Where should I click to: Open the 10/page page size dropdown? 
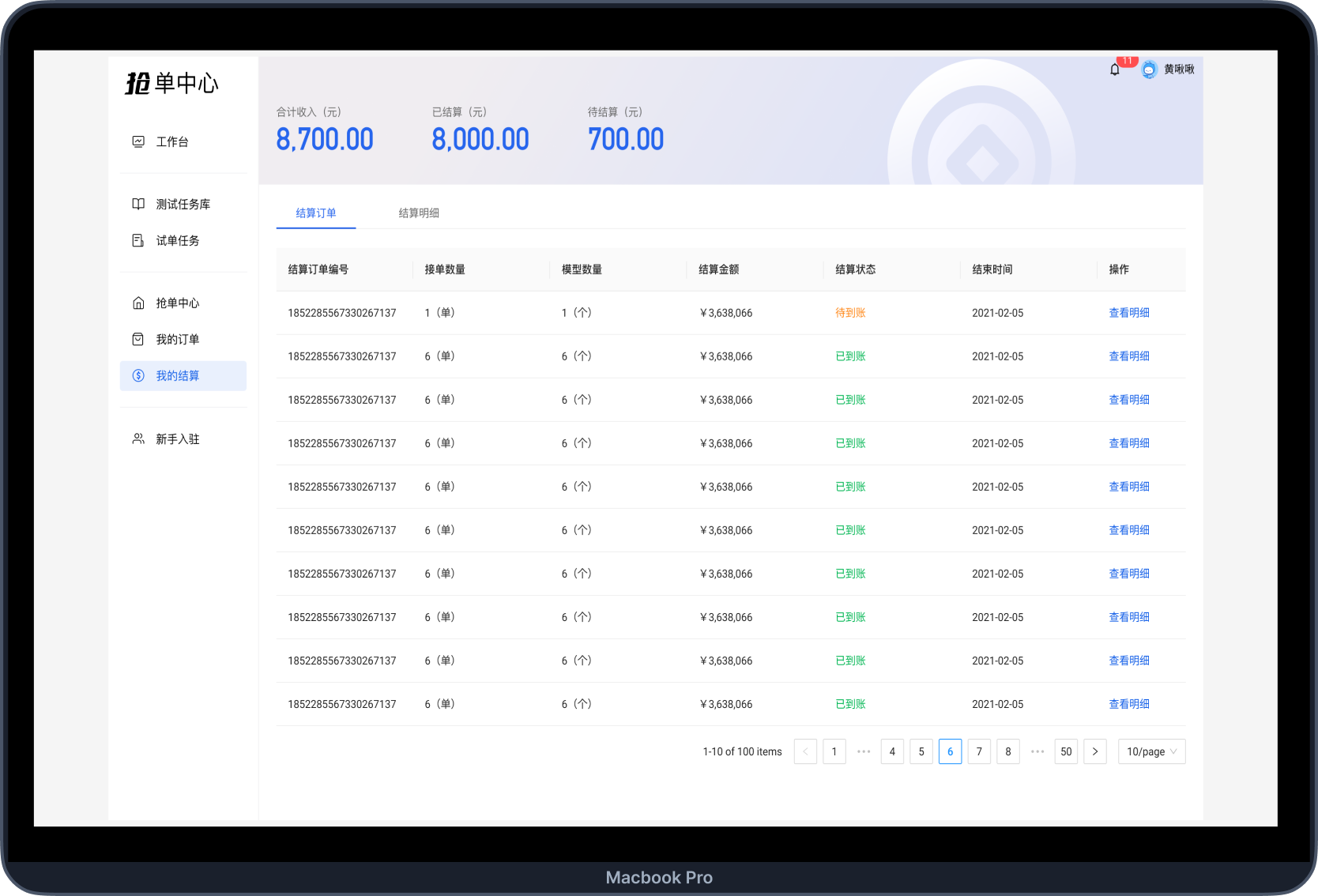[x=1151, y=751]
